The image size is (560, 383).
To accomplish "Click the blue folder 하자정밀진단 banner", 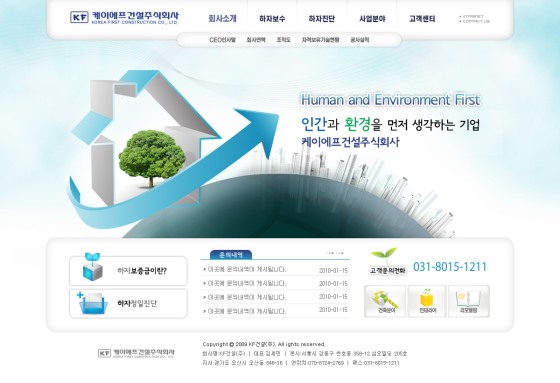I will pyautogui.click(x=128, y=304).
